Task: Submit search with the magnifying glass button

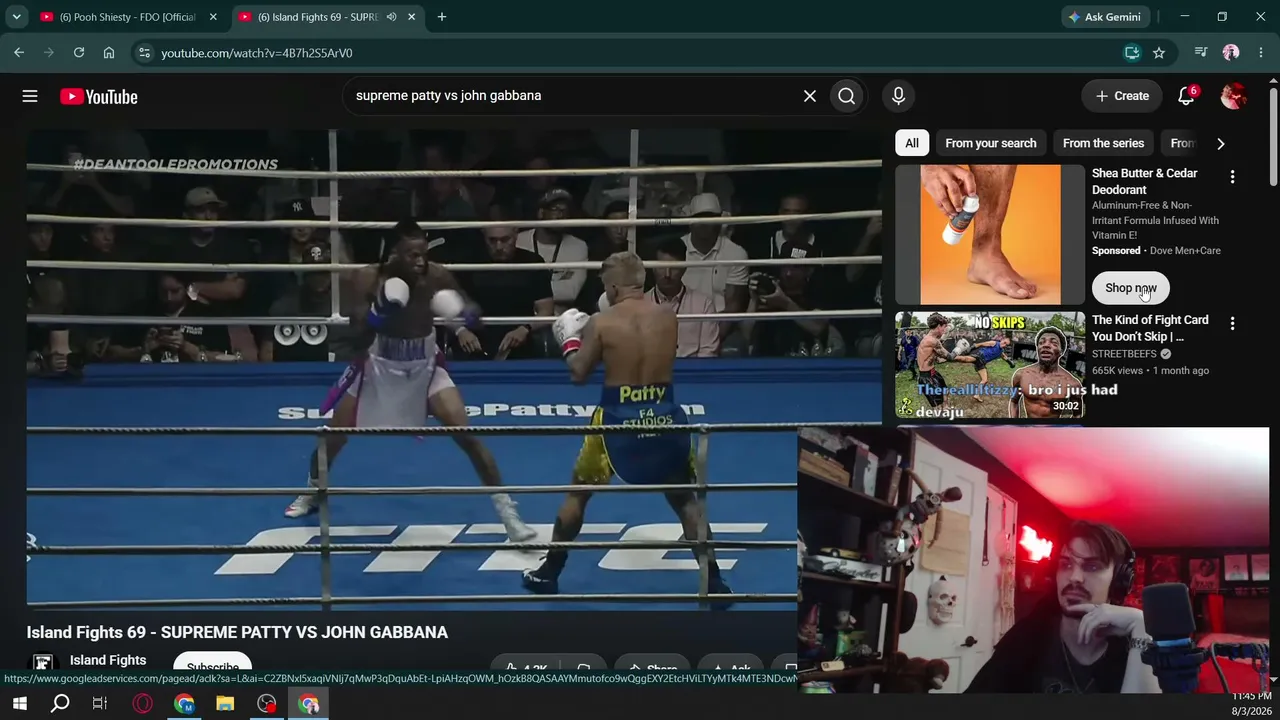Action: [x=847, y=96]
